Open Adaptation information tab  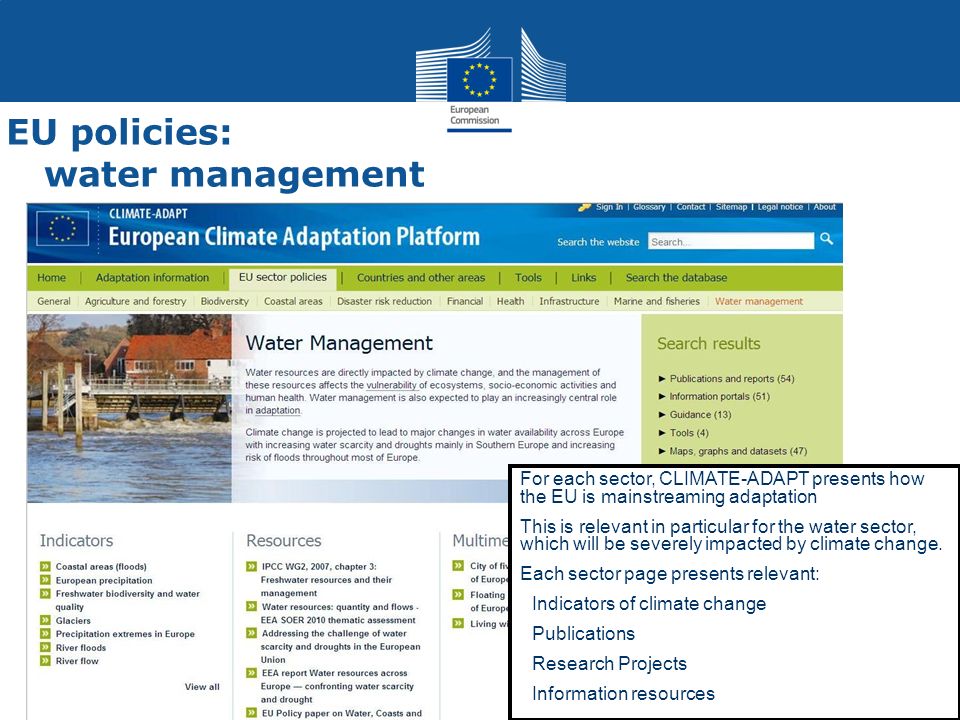coord(152,278)
